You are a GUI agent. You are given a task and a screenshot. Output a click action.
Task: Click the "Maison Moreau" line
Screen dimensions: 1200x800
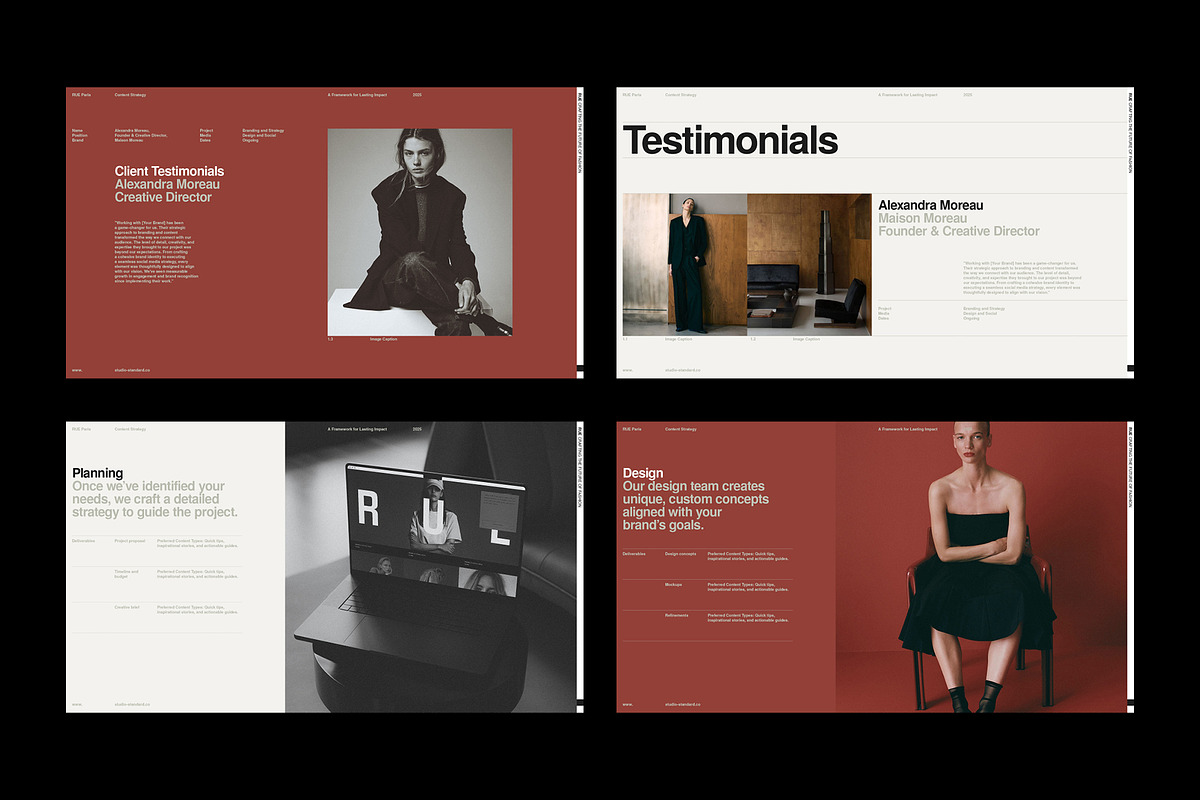pos(923,219)
